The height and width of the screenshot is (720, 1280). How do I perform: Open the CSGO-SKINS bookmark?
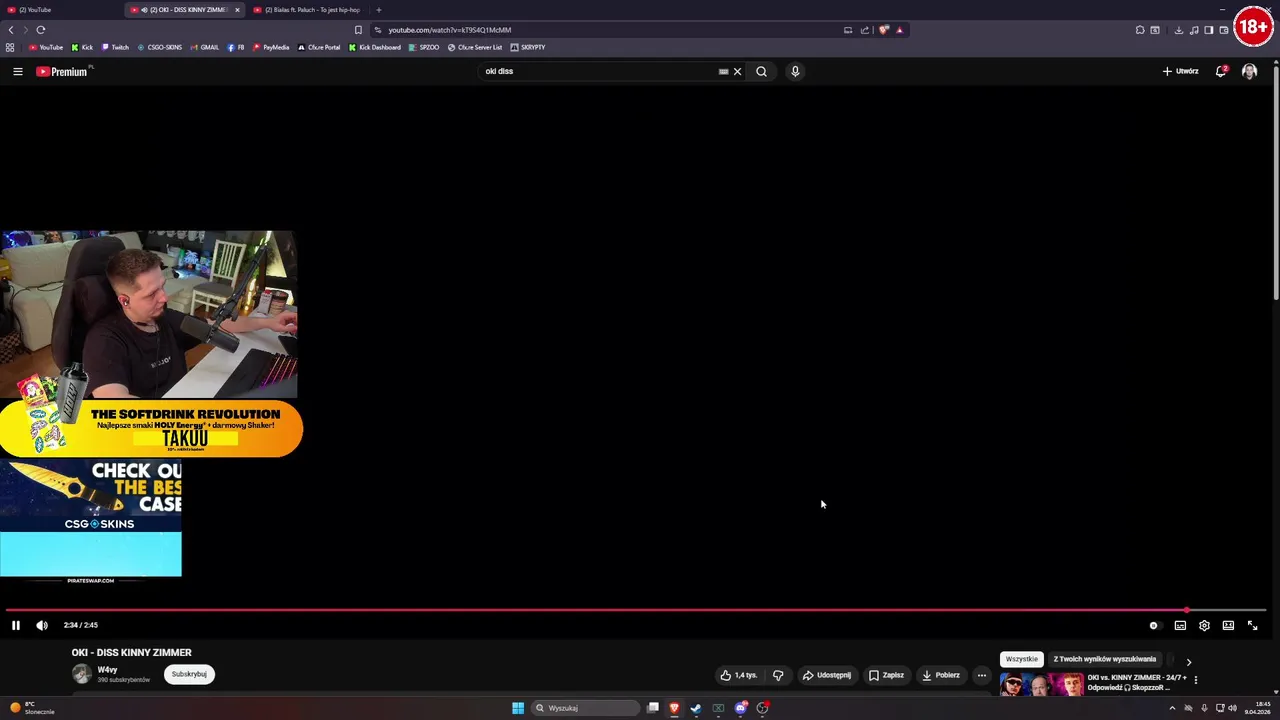pos(160,47)
